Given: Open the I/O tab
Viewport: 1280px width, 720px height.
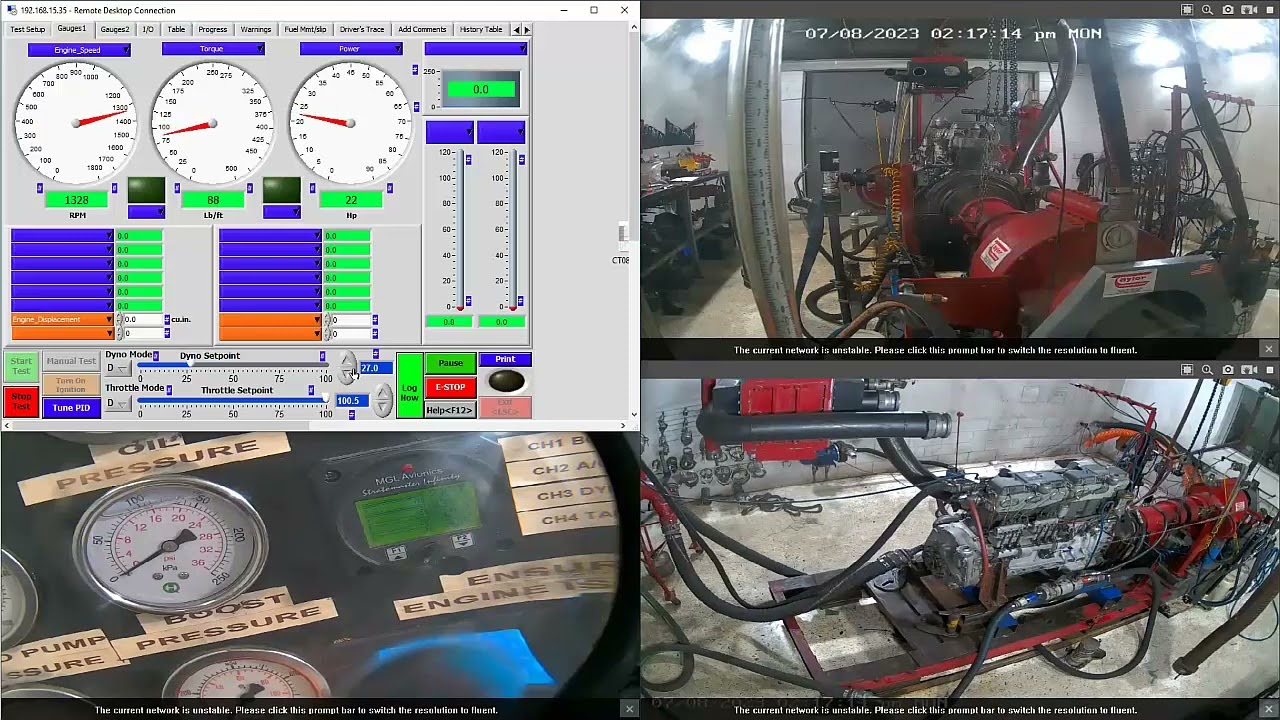Looking at the screenshot, I should tap(148, 29).
